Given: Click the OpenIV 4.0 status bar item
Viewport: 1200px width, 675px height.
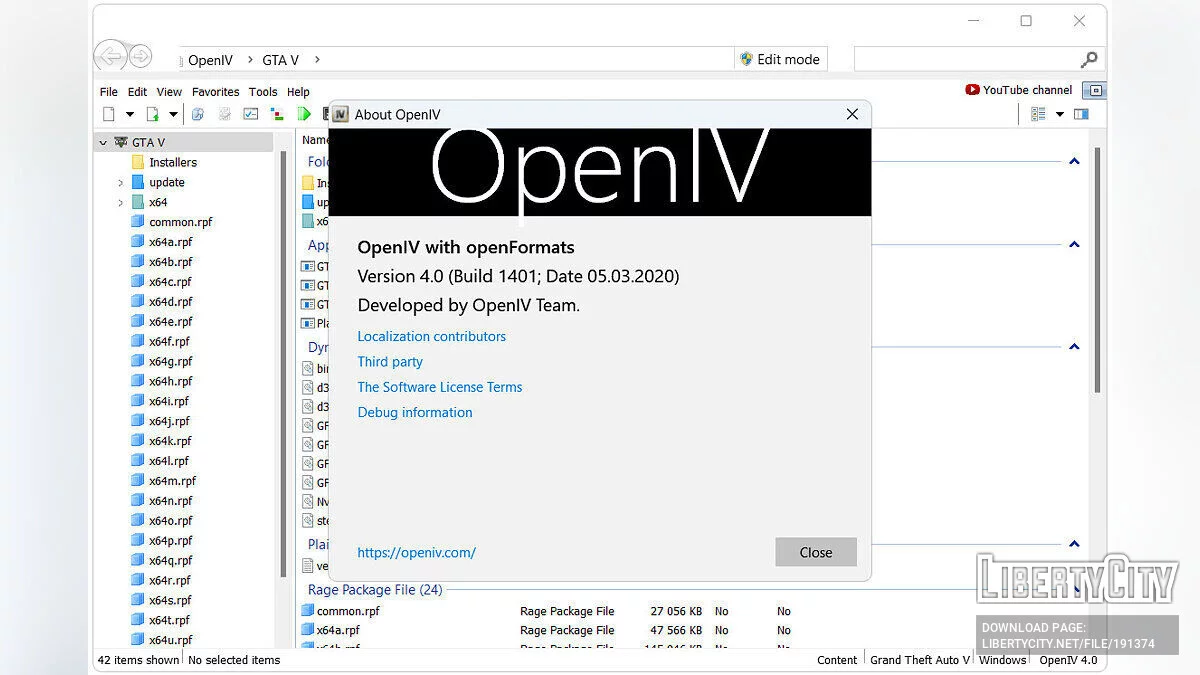Looking at the screenshot, I should pos(1068,660).
